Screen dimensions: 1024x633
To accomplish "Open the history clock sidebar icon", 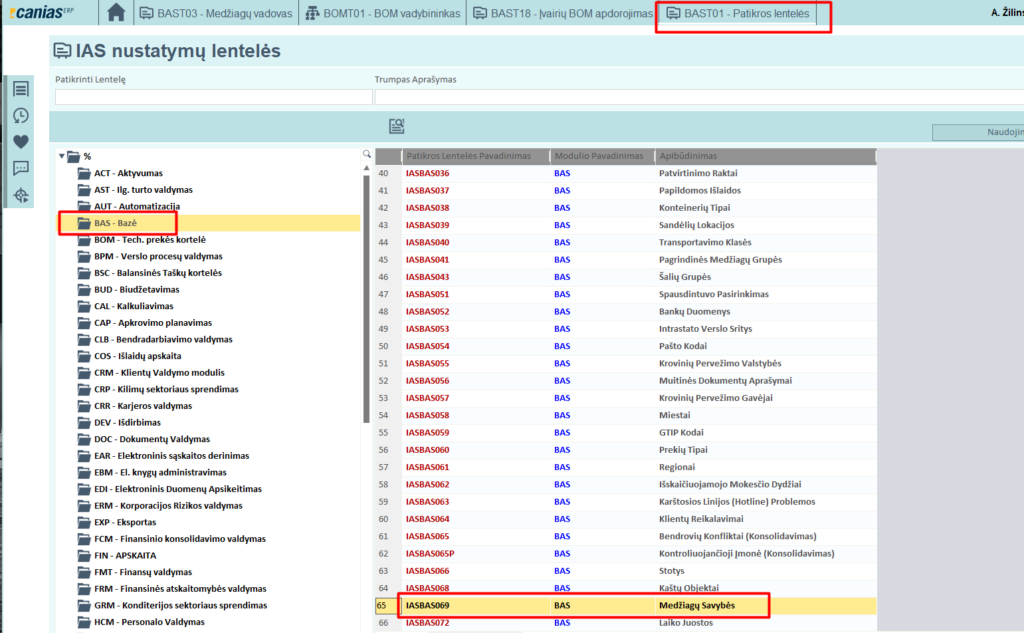I will click(x=21, y=116).
